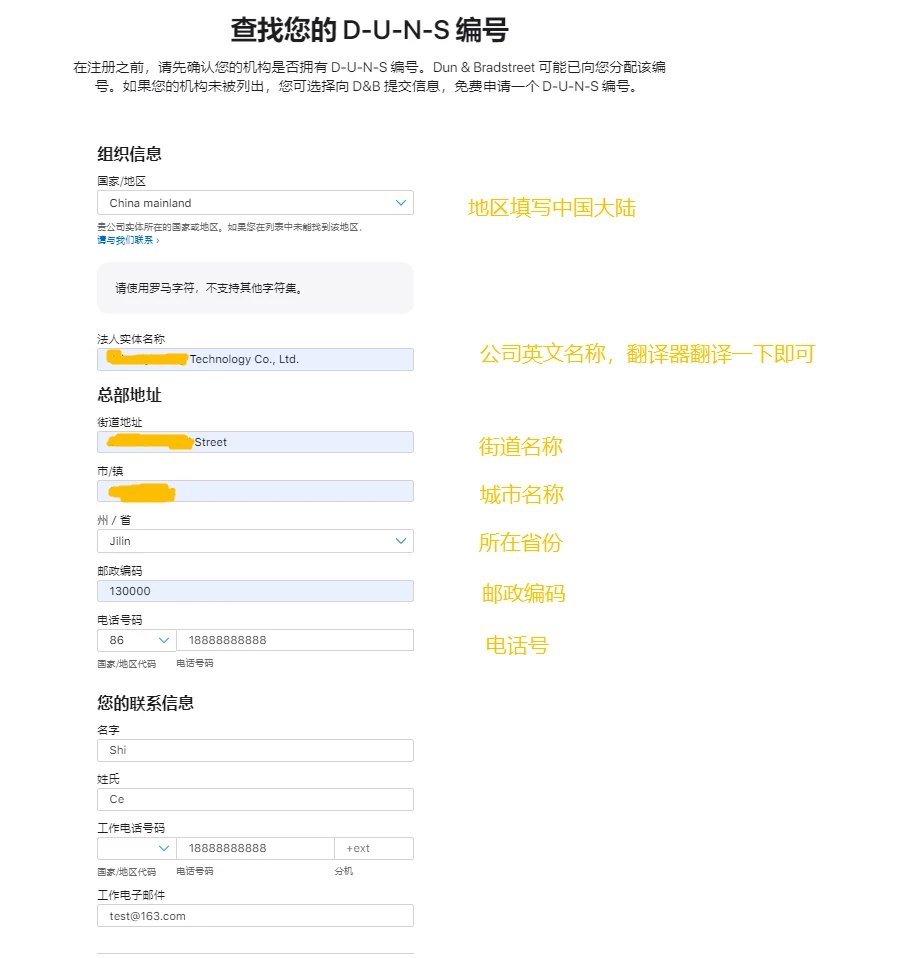Click the 您的联系信息 section heading
The width and height of the screenshot is (924, 958).
pyautogui.click(x=145, y=703)
